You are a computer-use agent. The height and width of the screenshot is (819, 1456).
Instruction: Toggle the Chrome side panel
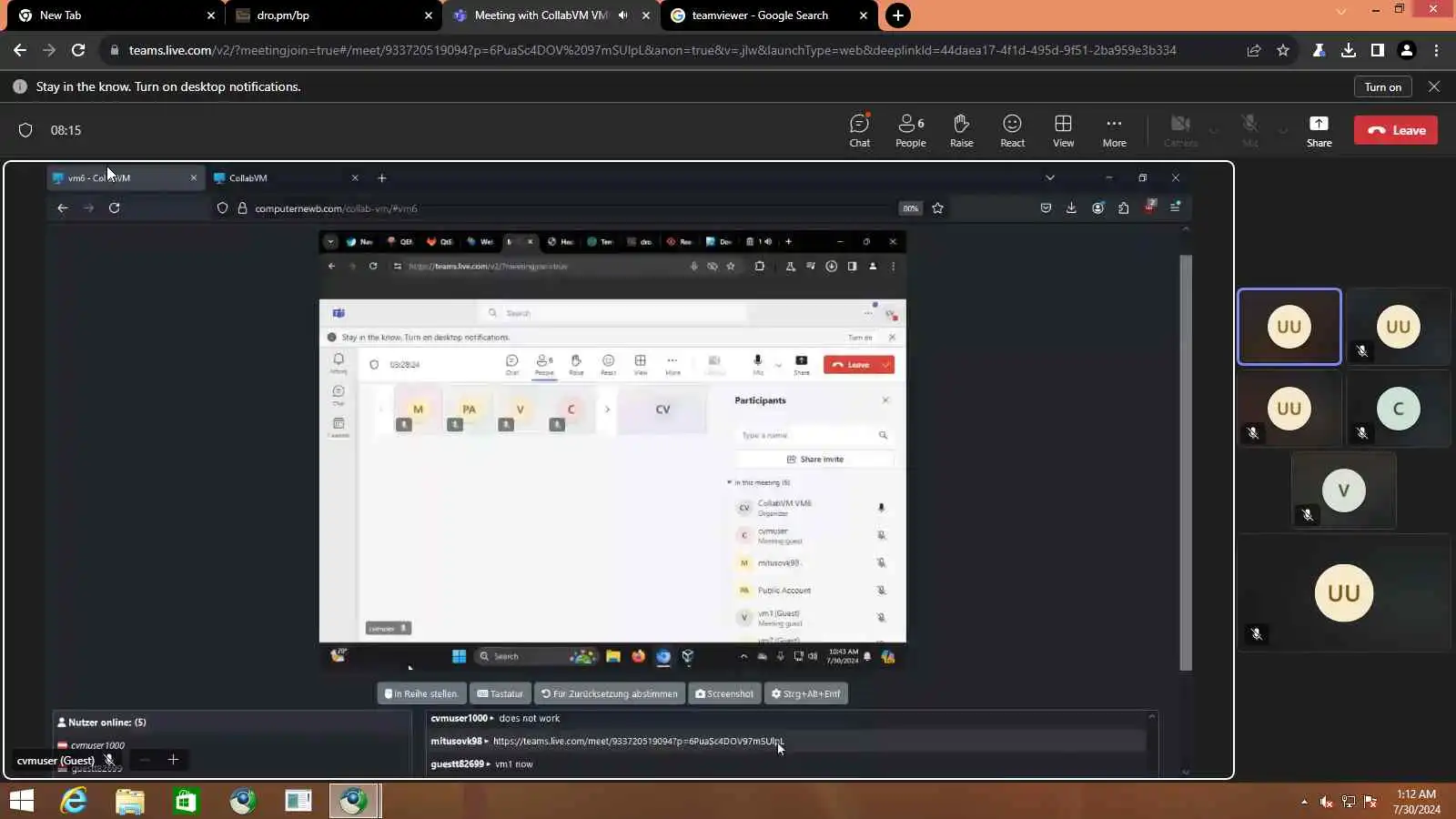[1378, 50]
